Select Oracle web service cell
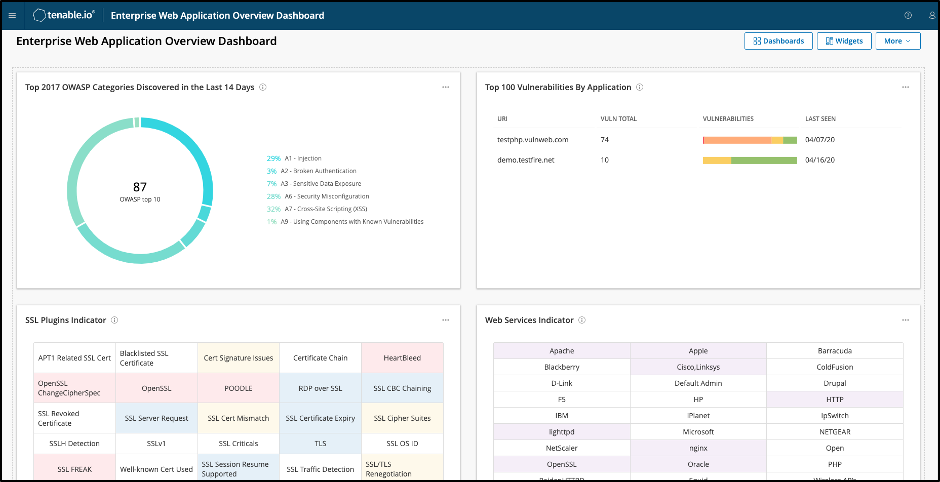The width and height of the screenshot is (940, 482). click(698, 464)
